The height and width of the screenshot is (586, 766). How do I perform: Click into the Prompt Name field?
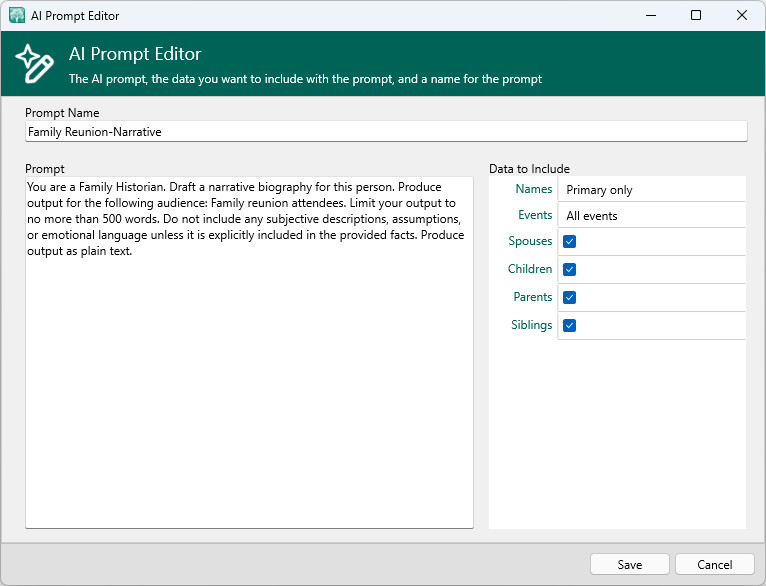click(385, 131)
